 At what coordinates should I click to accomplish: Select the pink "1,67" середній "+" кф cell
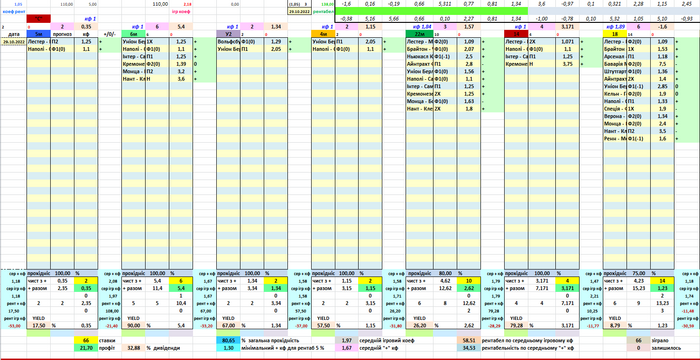(347, 348)
